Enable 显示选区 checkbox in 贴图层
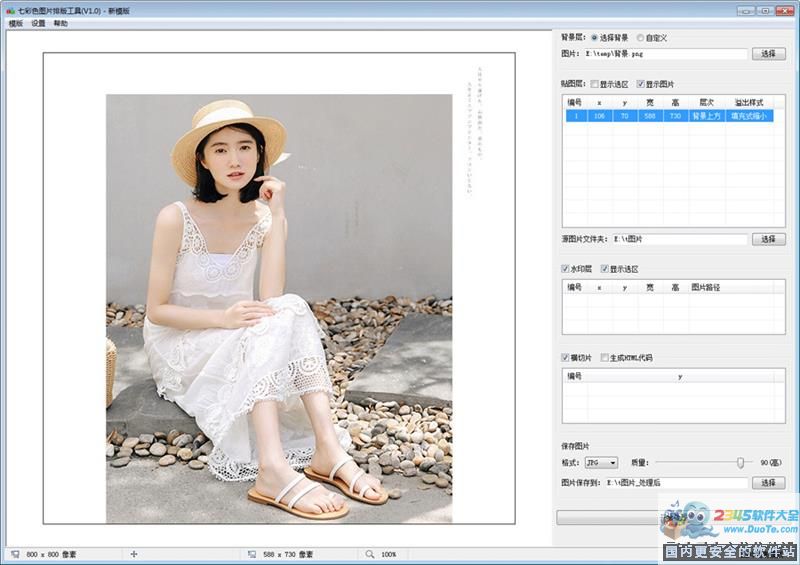The width and height of the screenshot is (800, 565). 594,84
